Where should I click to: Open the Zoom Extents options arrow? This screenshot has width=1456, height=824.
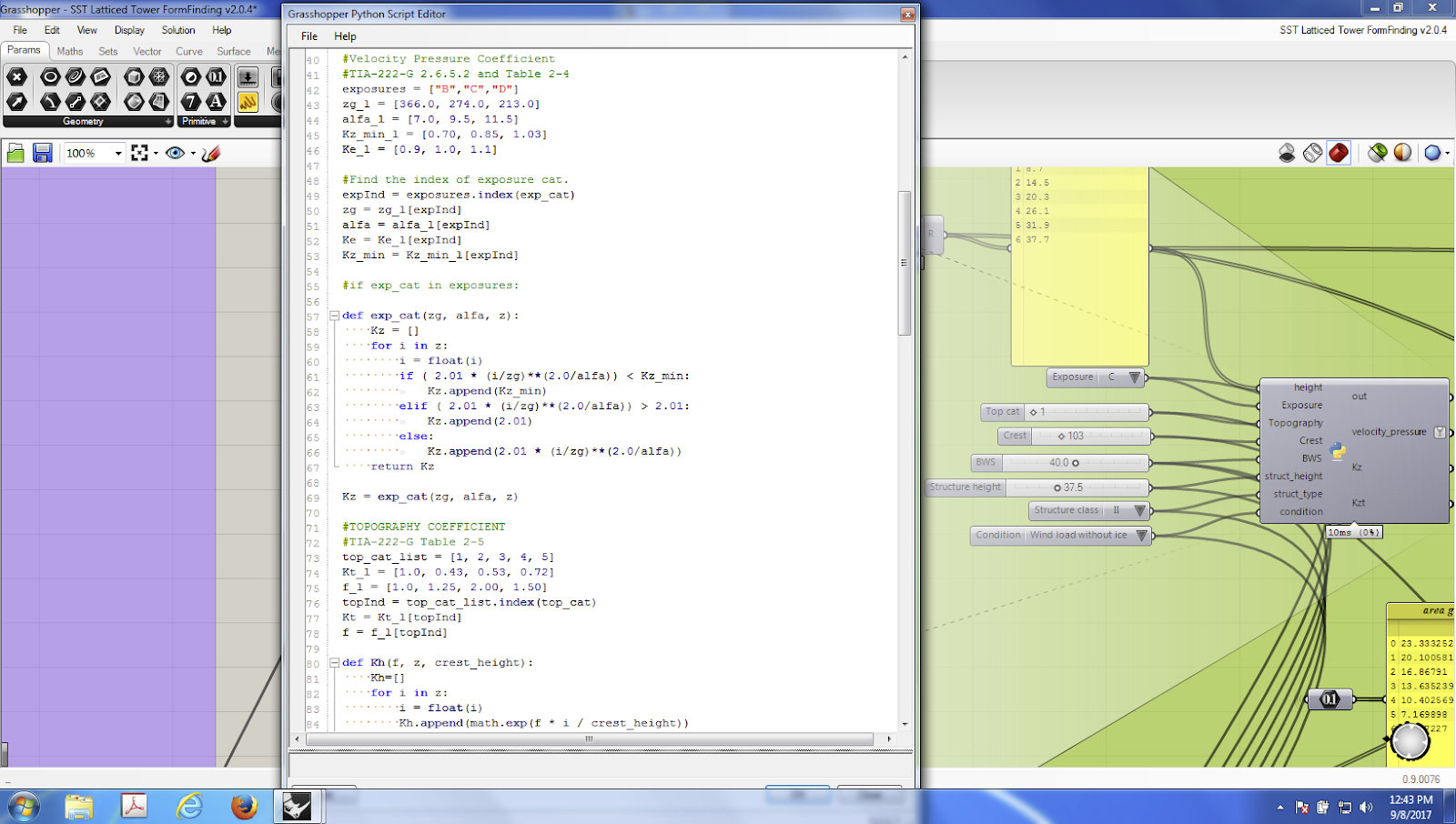pyautogui.click(x=156, y=154)
